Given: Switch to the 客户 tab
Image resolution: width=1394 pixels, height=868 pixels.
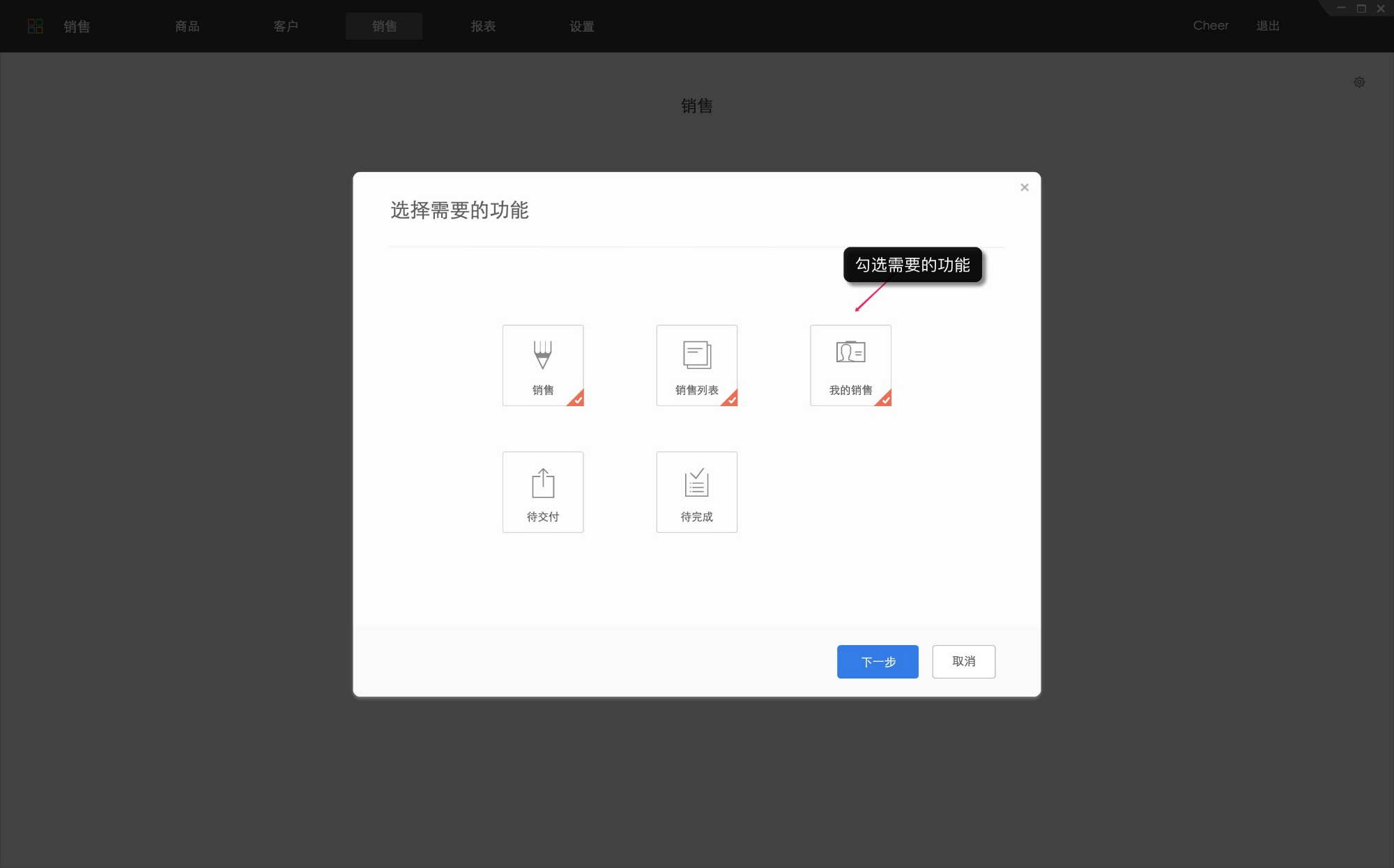Looking at the screenshot, I should (286, 26).
